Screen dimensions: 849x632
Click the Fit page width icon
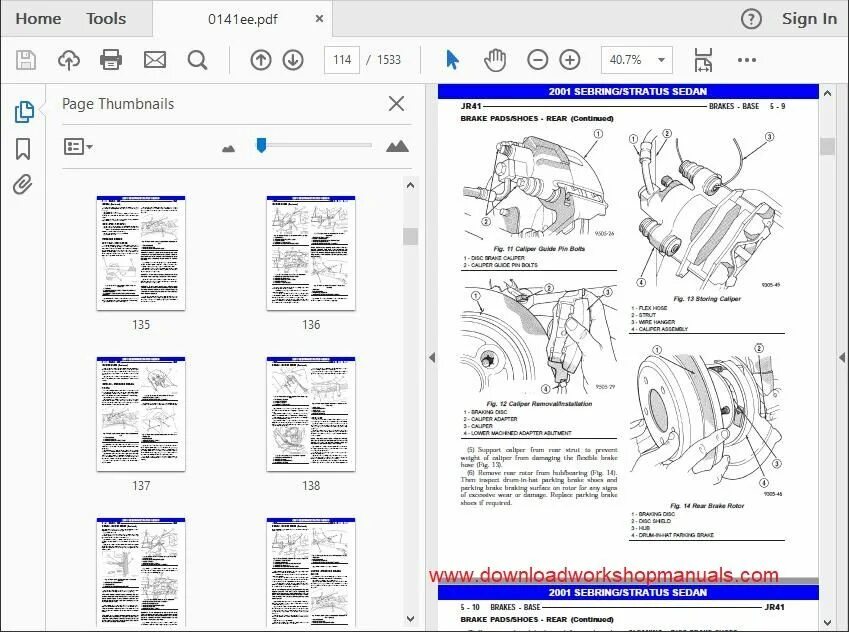703,60
